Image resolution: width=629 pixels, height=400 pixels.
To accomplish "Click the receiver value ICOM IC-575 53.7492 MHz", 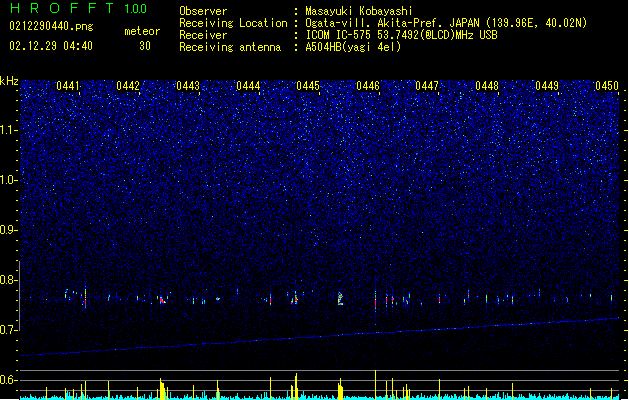I will pos(401,35).
